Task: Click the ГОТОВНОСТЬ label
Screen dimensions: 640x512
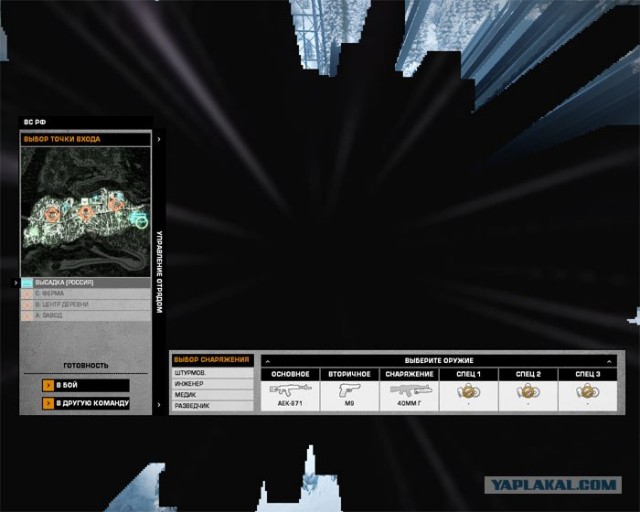Action: [x=86, y=366]
